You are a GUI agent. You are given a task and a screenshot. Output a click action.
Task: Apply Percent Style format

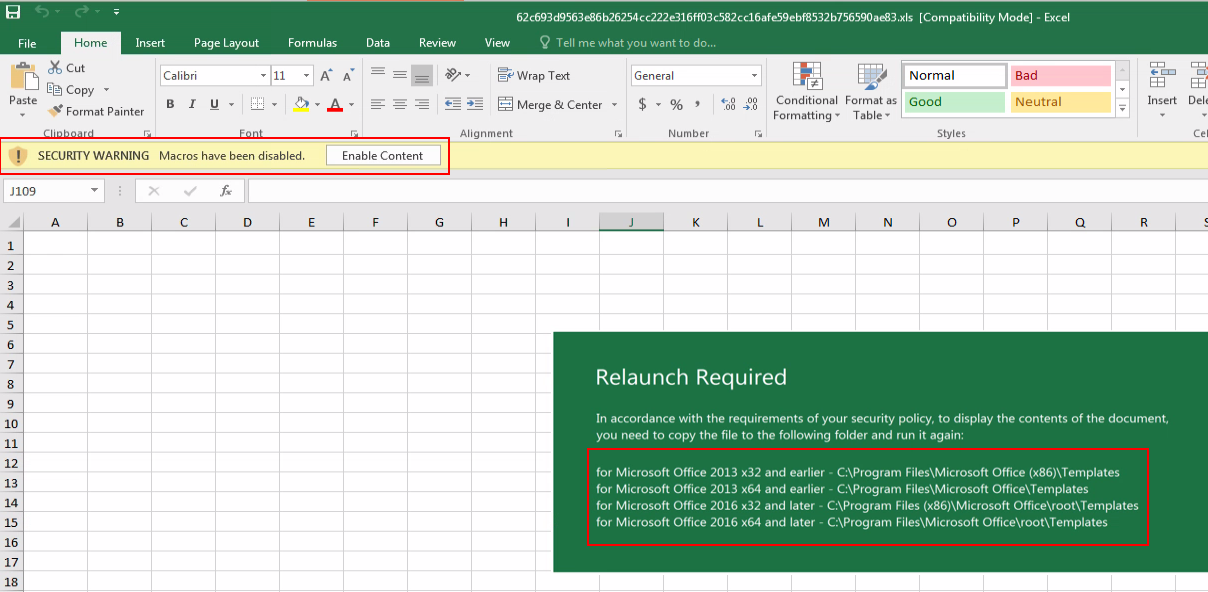(x=676, y=104)
